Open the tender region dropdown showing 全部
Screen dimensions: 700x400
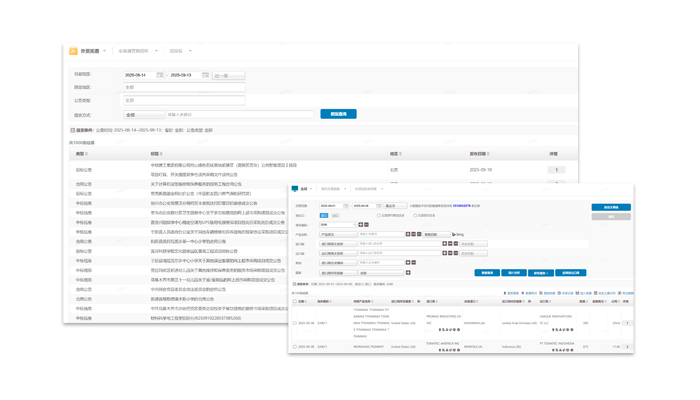[x=183, y=88]
